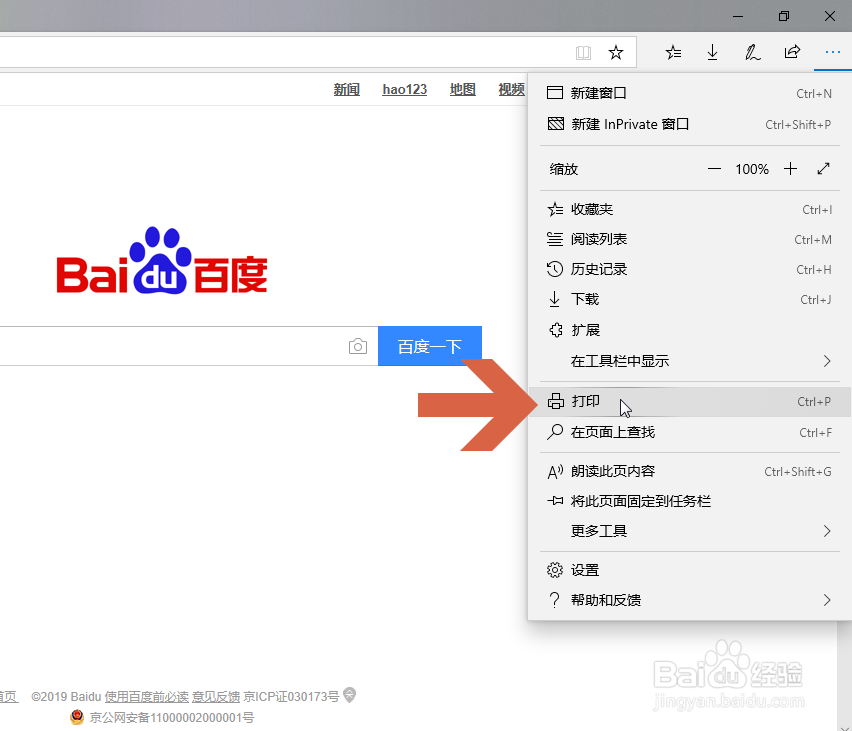This screenshot has height=731, width=852.
Task: Decrease zoom with minus button
Action: pyautogui.click(x=714, y=169)
